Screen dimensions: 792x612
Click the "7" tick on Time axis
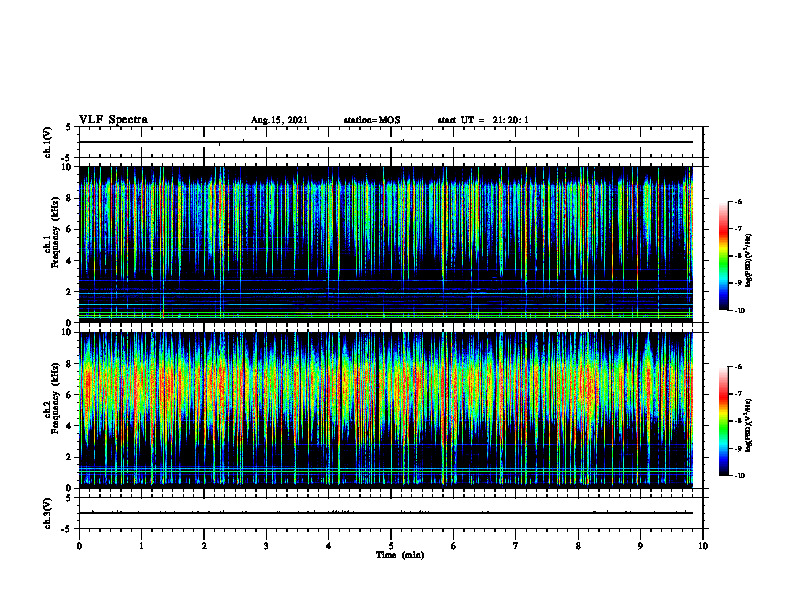(x=516, y=546)
